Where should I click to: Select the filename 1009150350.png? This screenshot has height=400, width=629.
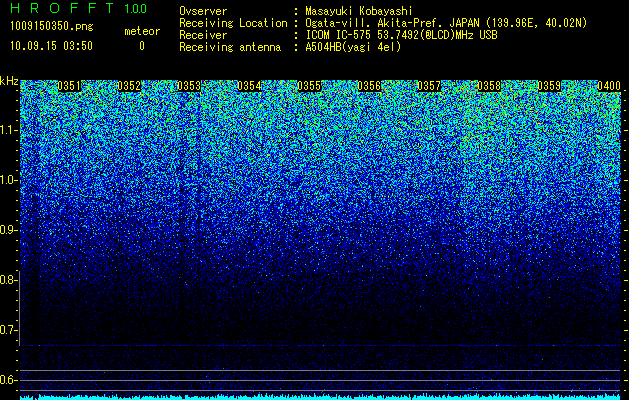pos(52,26)
